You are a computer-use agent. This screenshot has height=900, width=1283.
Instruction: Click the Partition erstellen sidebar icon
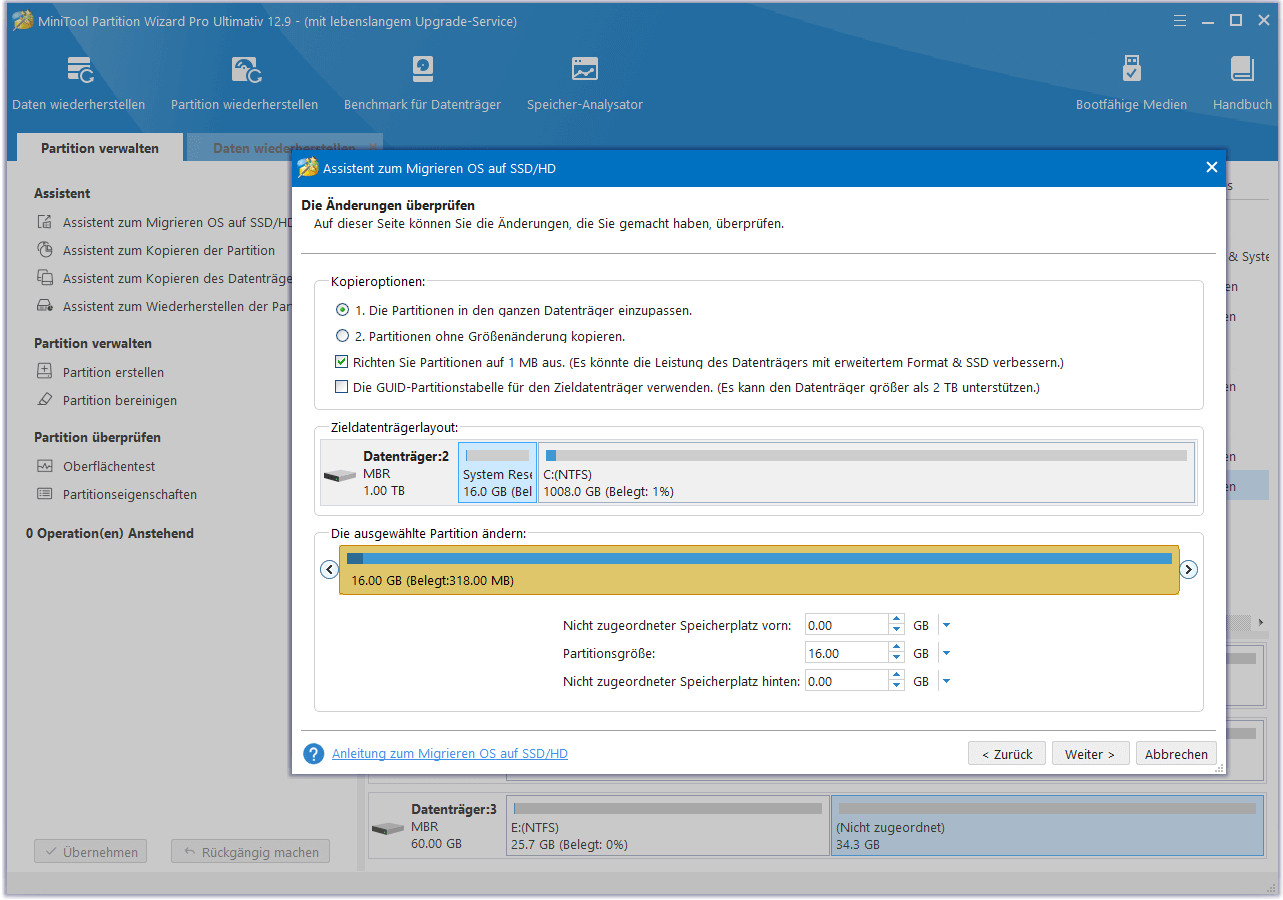(44, 371)
